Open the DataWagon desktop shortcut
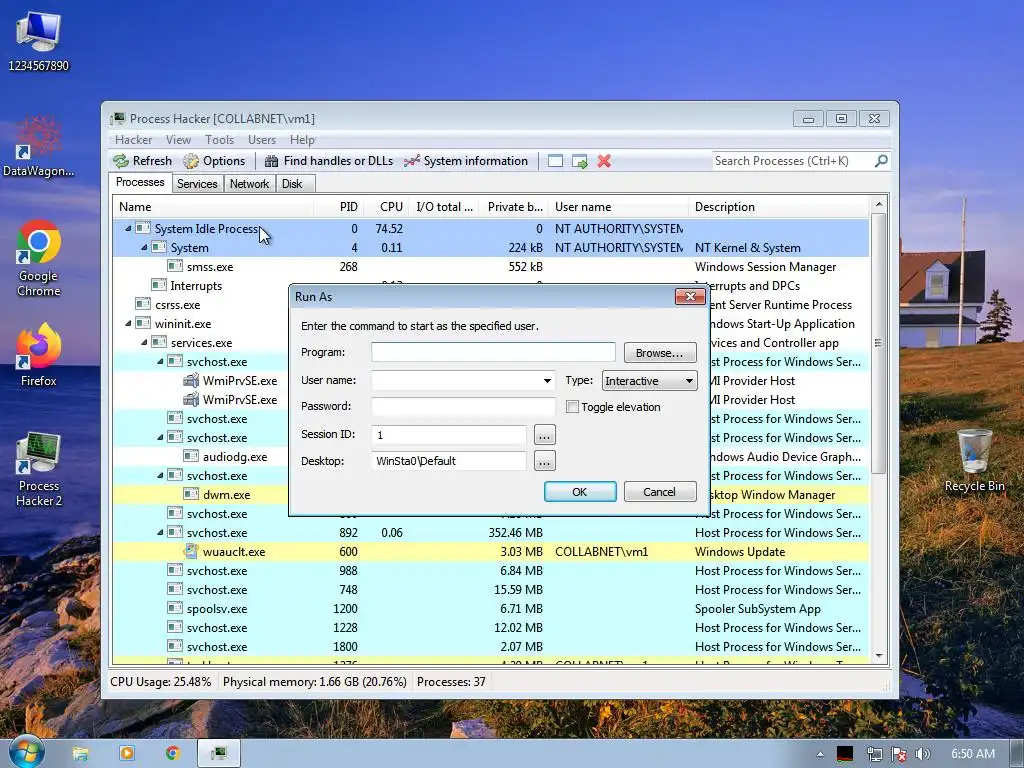This screenshot has height=768, width=1024. point(38,146)
